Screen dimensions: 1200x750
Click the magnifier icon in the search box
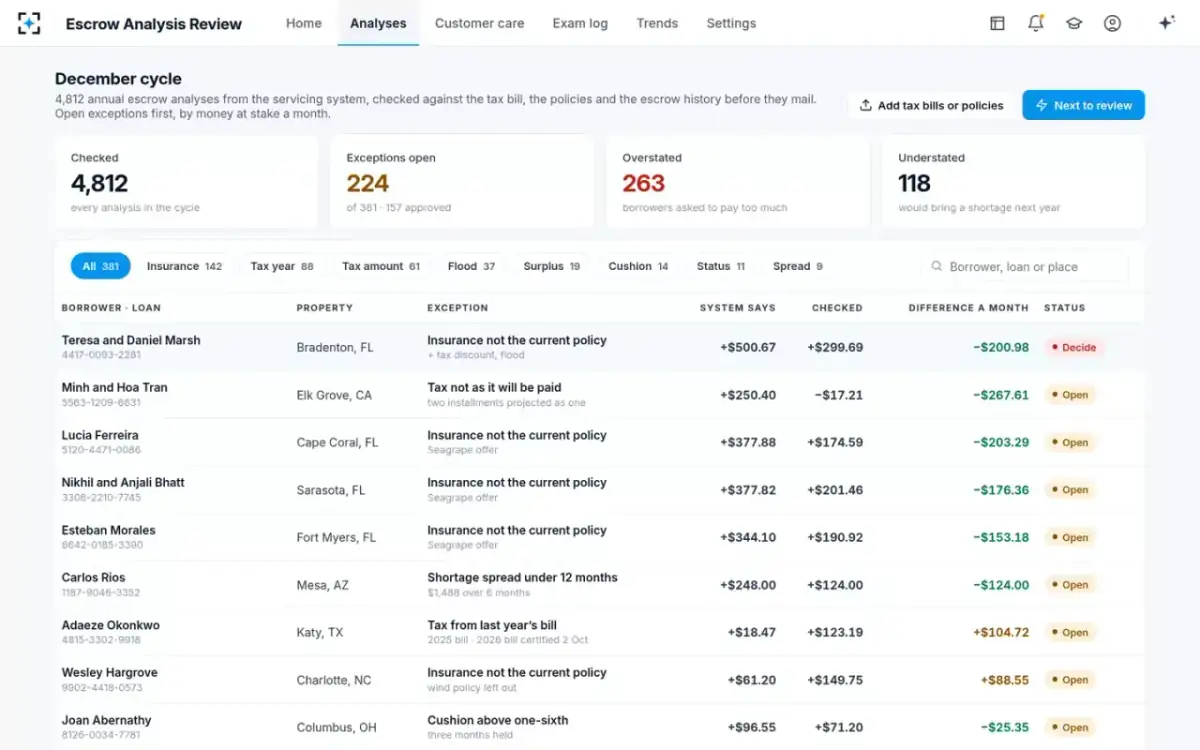click(x=937, y=267)
